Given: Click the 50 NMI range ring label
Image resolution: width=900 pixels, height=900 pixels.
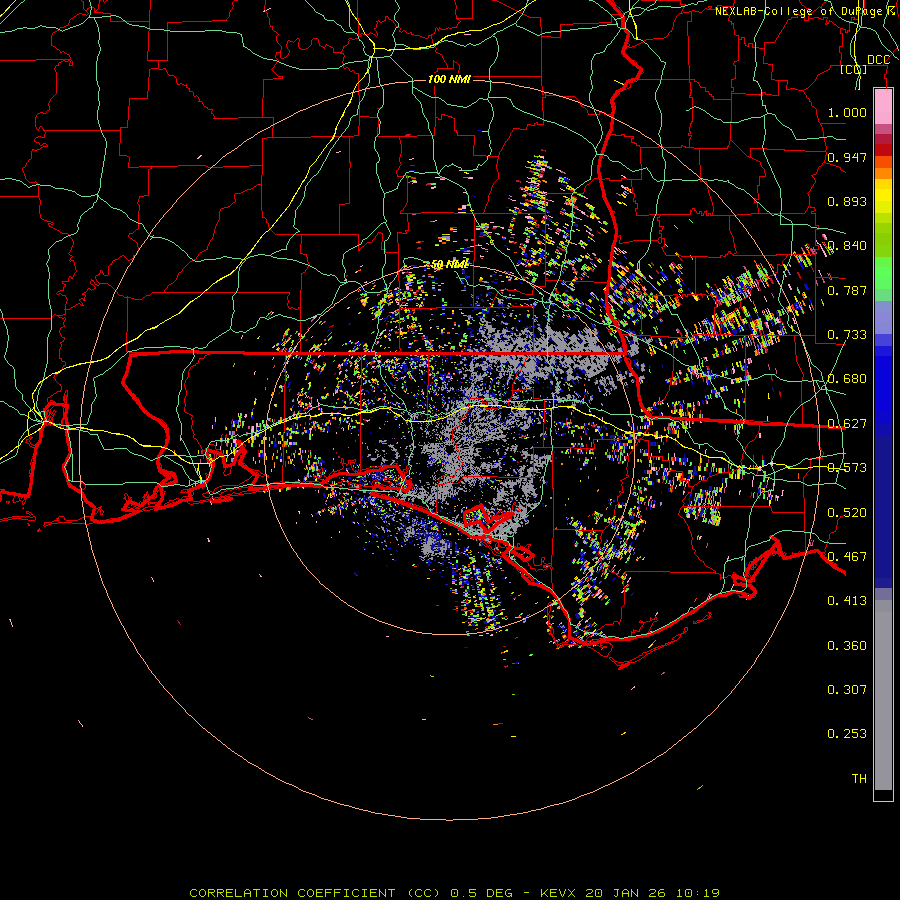Looking at the screenshot, I should (x=449, y=265).
